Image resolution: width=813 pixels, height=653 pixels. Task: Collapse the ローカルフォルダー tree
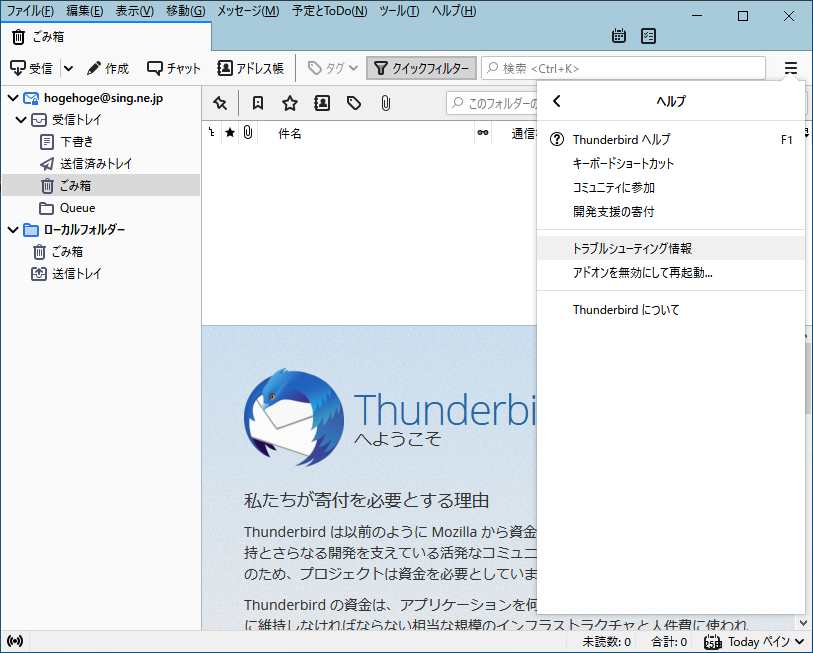coord(13,229)
